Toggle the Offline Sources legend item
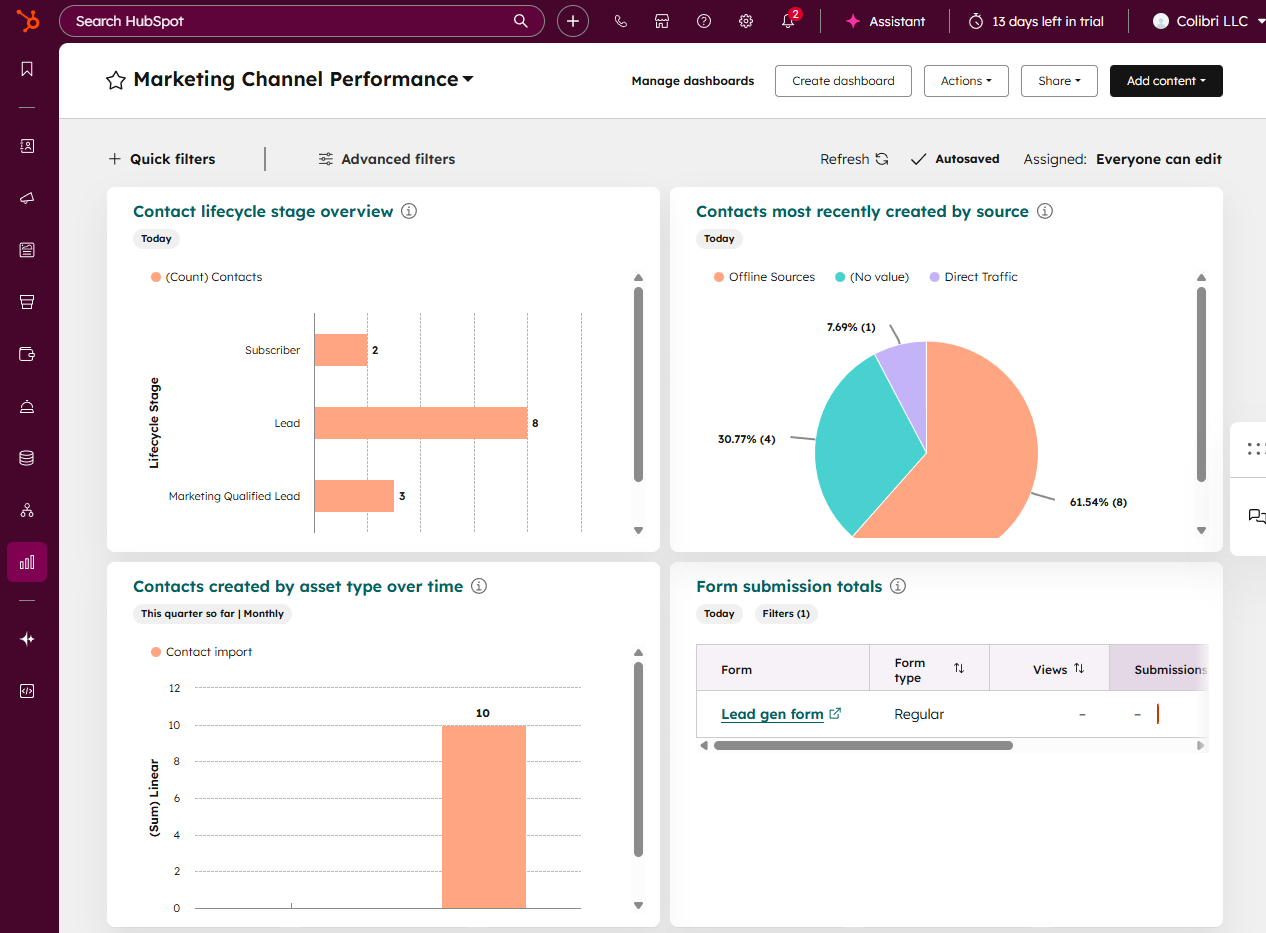The width and height of the screenshot is (1266, 933). [x=764, y=276]
